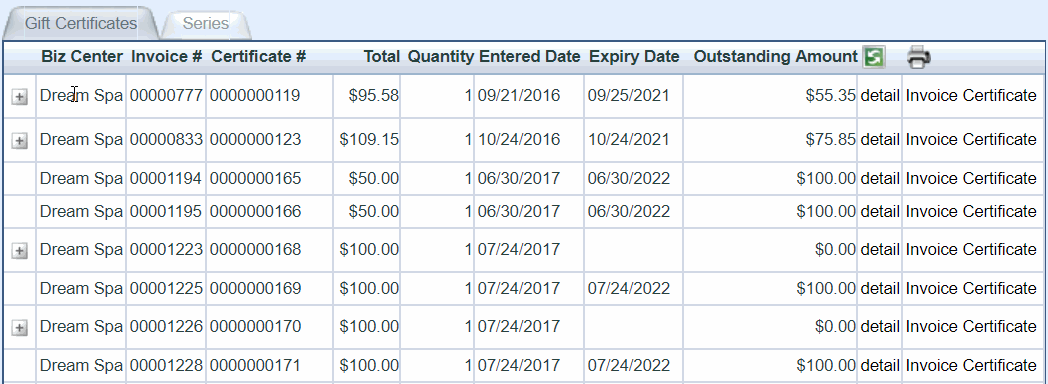Expand row for invoice 00000777
The width and height of the screenshot is (1048, 384).
coord(19,98)
